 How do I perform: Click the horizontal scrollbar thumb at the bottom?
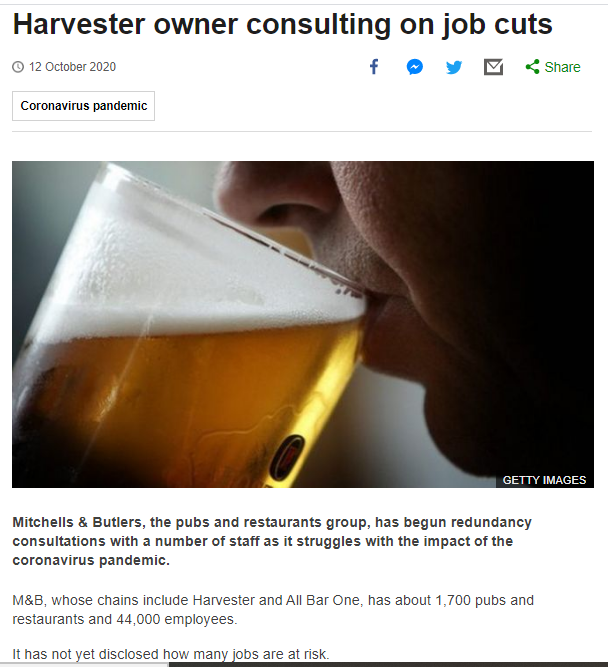pos(388,664)
